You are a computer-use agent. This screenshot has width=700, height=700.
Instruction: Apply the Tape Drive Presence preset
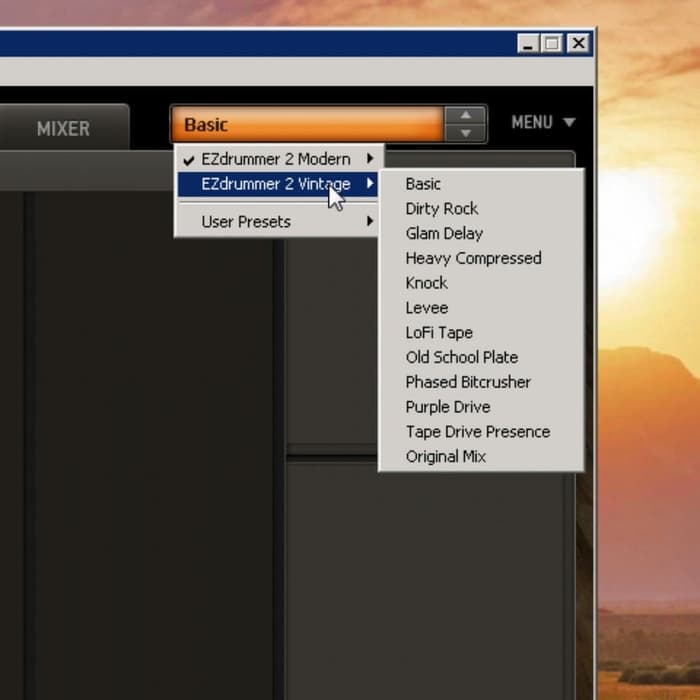point(481,432)
